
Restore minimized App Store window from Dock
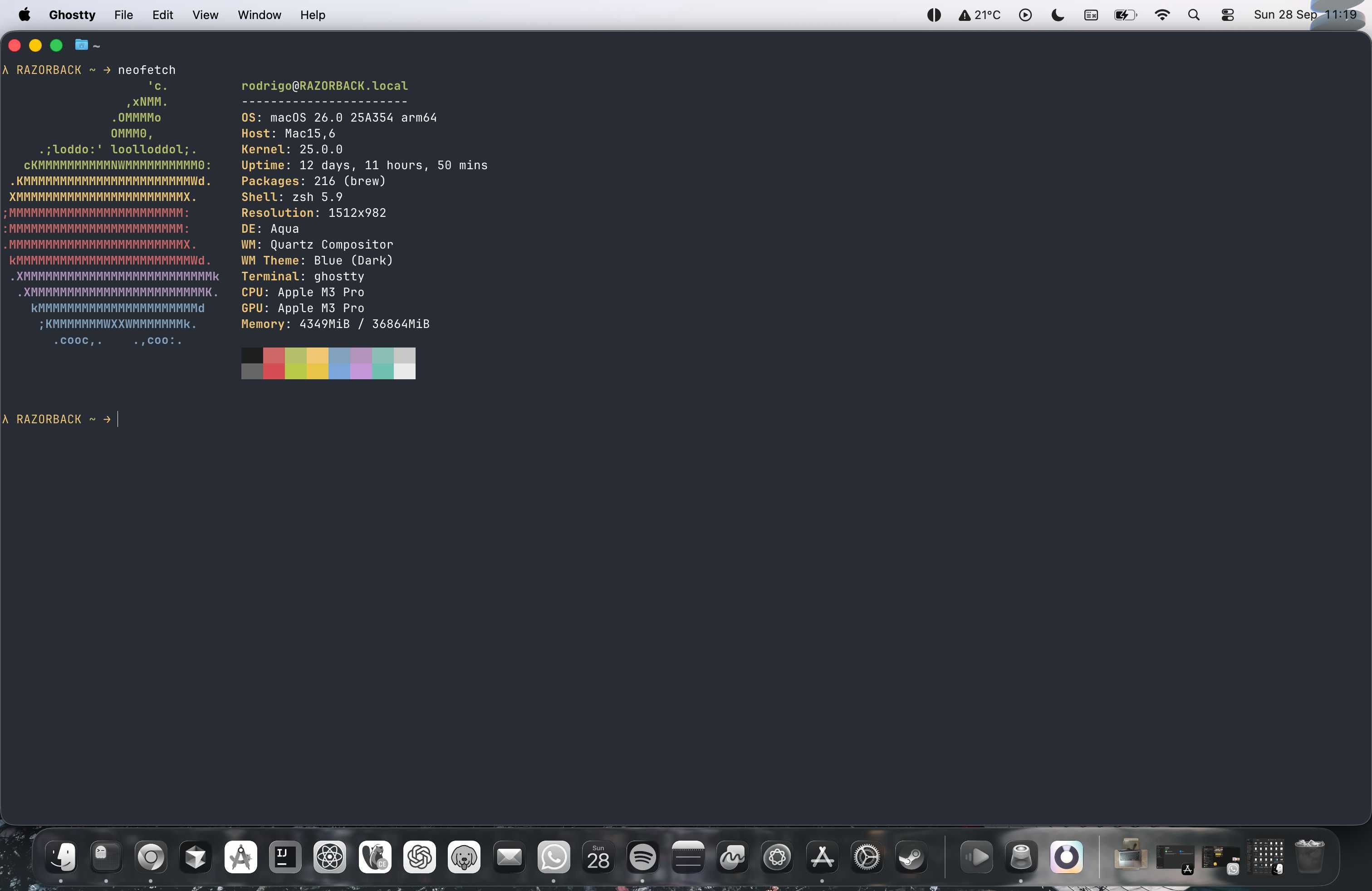pos(1176,858)
